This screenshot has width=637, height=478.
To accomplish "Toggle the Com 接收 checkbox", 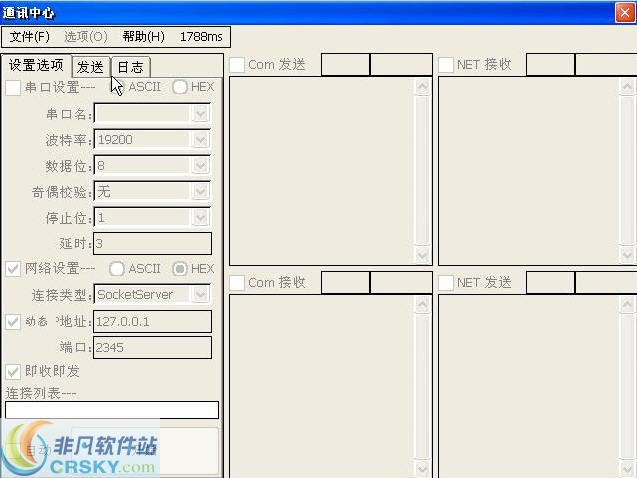I will click(237, 283).
